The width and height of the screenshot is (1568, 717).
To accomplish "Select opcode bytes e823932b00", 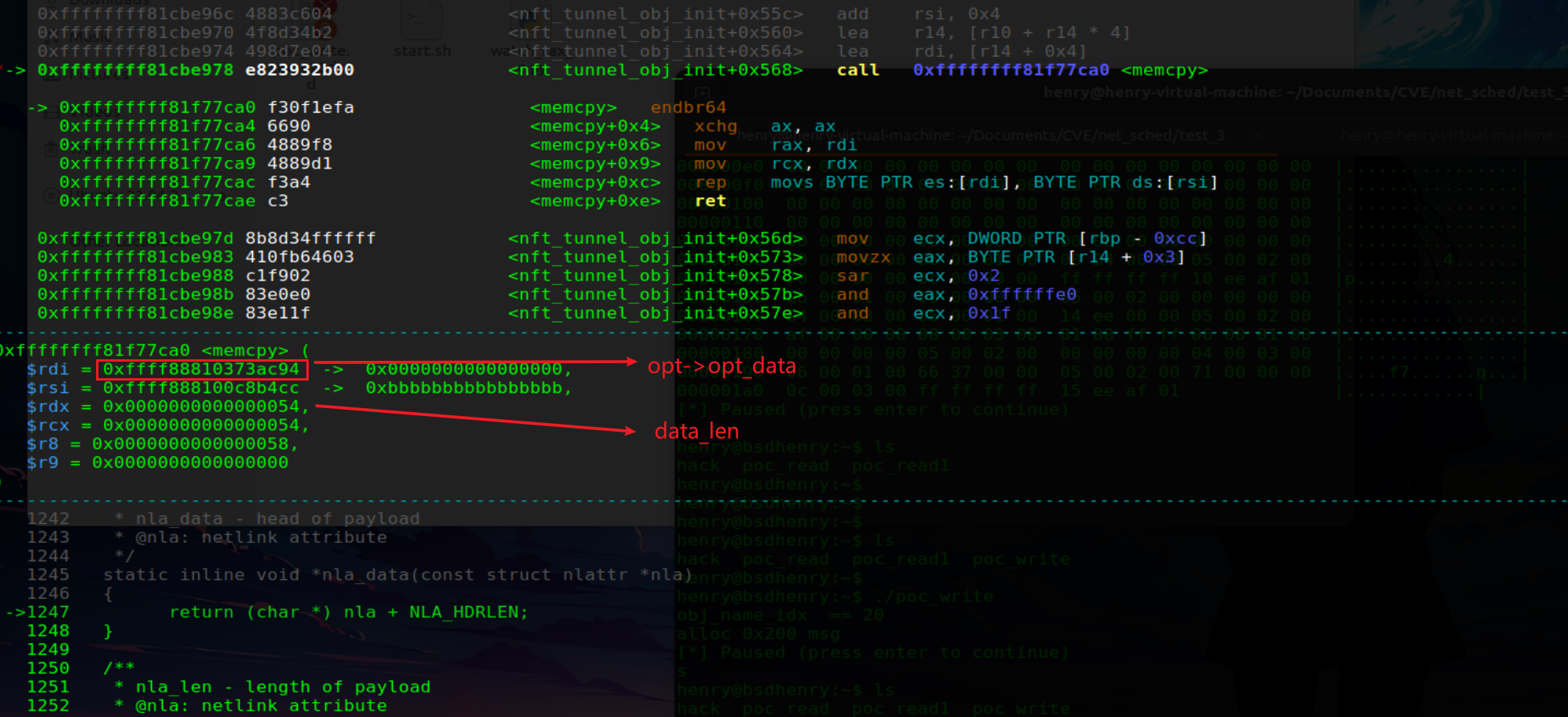I will coord(299,70).
